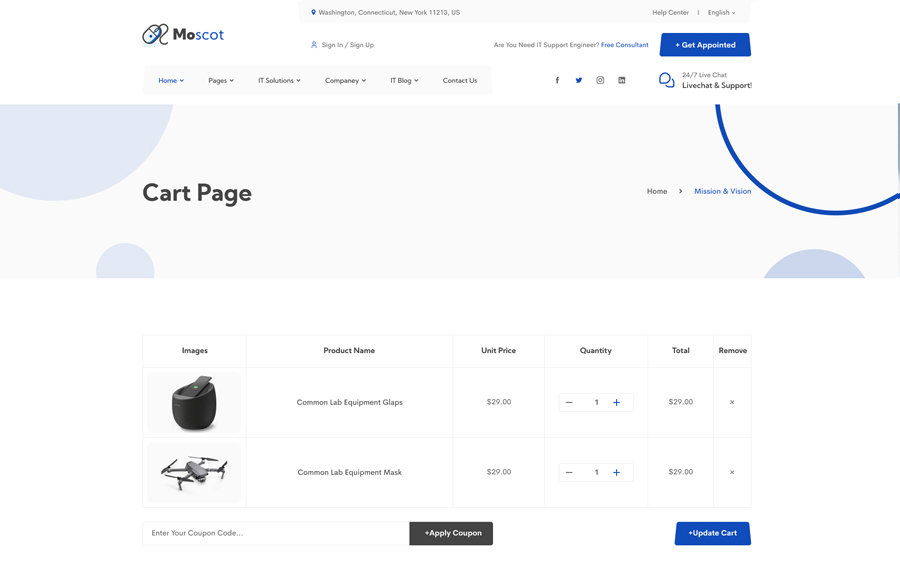Image resolution: width=900 pixels, height=570 pixels.
Task: Click the Update Cart button
Action: click(712, 533)
